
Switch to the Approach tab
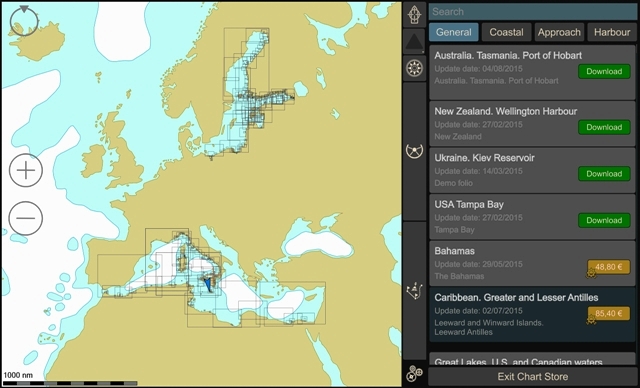(559, 32)
